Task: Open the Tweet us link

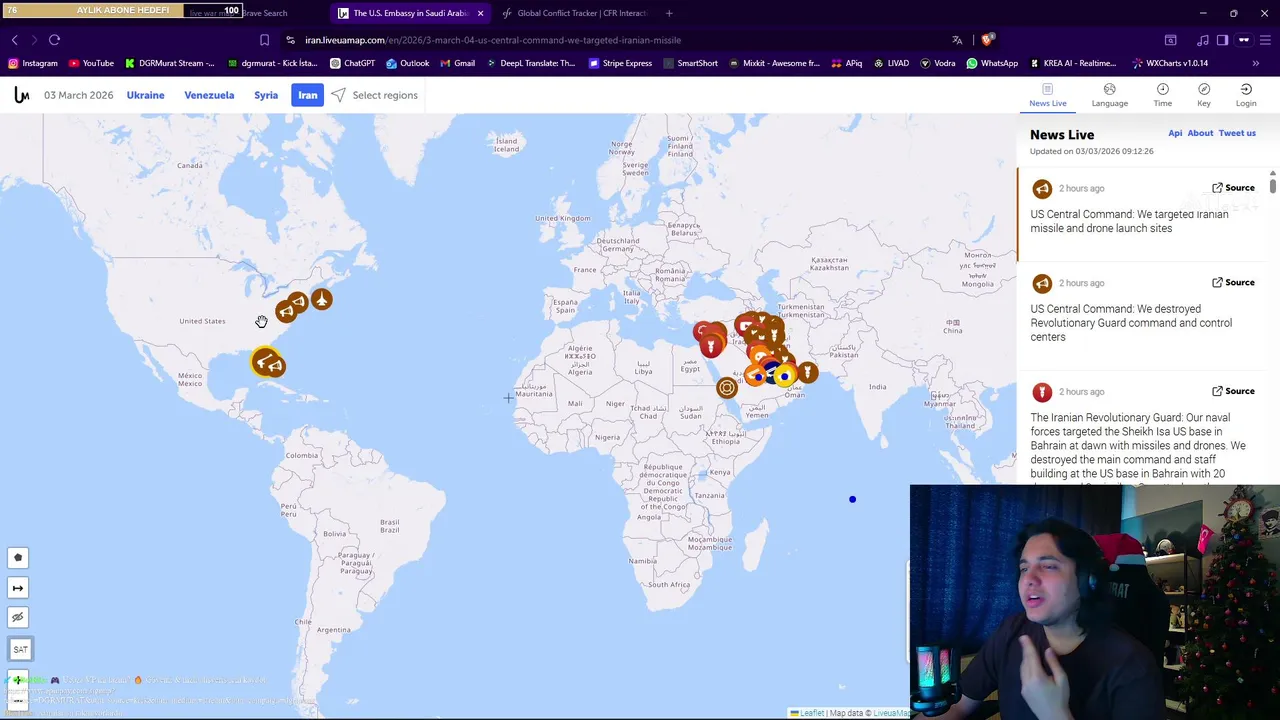Action: click(x=1237, y=133)
